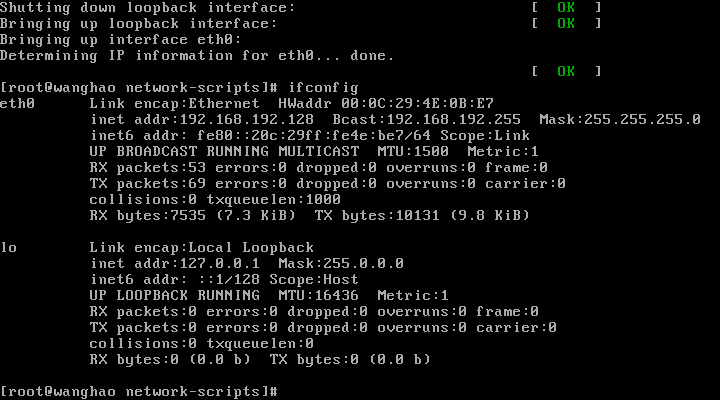Click the loopback address 127.0.0.1
This screenshot has height=400, width=720.
click(x=219, y=264)
